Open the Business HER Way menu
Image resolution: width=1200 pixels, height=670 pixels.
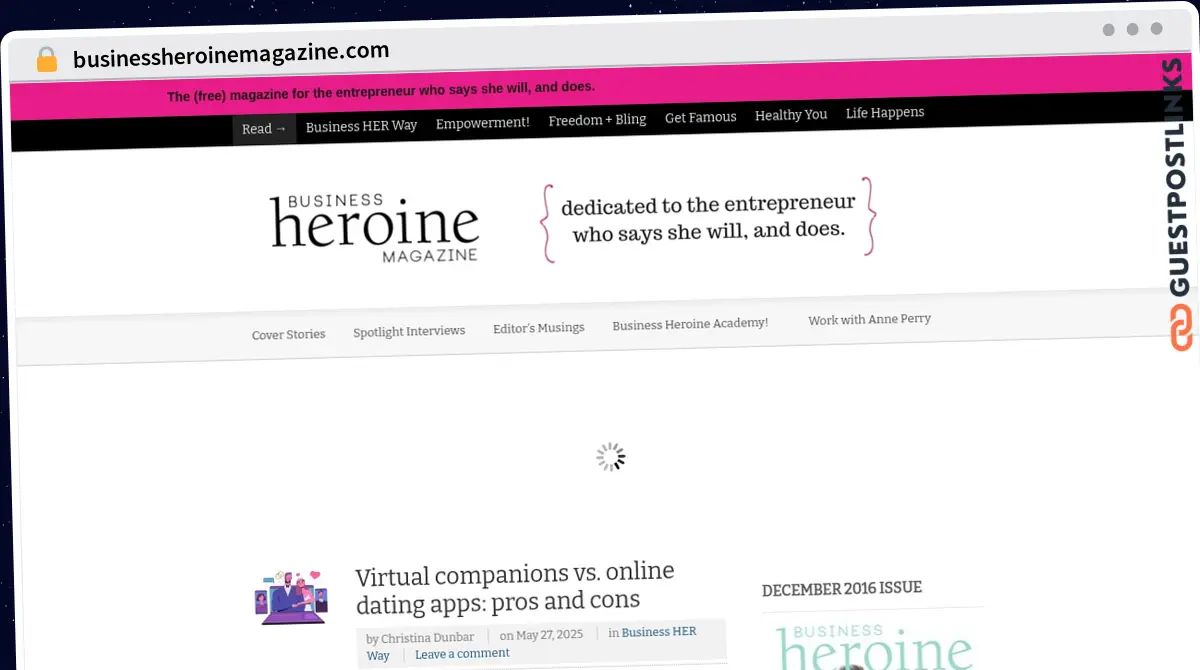tap(361, 126)
